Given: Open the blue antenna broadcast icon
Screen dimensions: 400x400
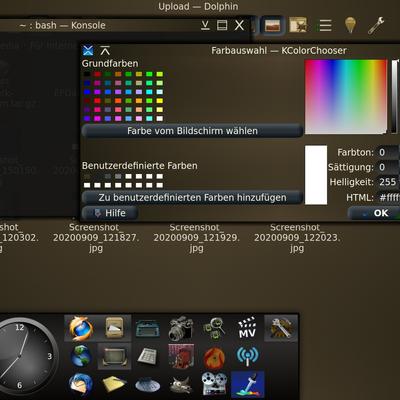Looking at the screenshot, I should pyautogui.click(x=247, y=356).
